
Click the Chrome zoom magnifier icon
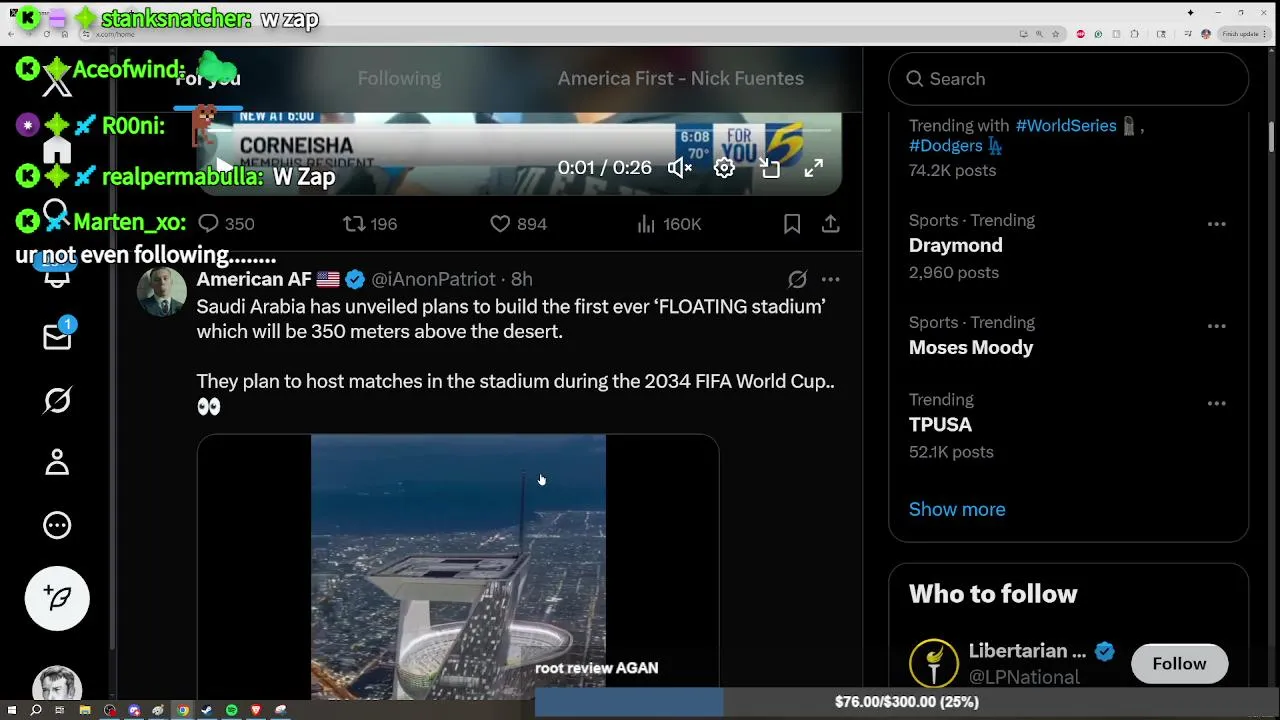[x=1039, y=34]
